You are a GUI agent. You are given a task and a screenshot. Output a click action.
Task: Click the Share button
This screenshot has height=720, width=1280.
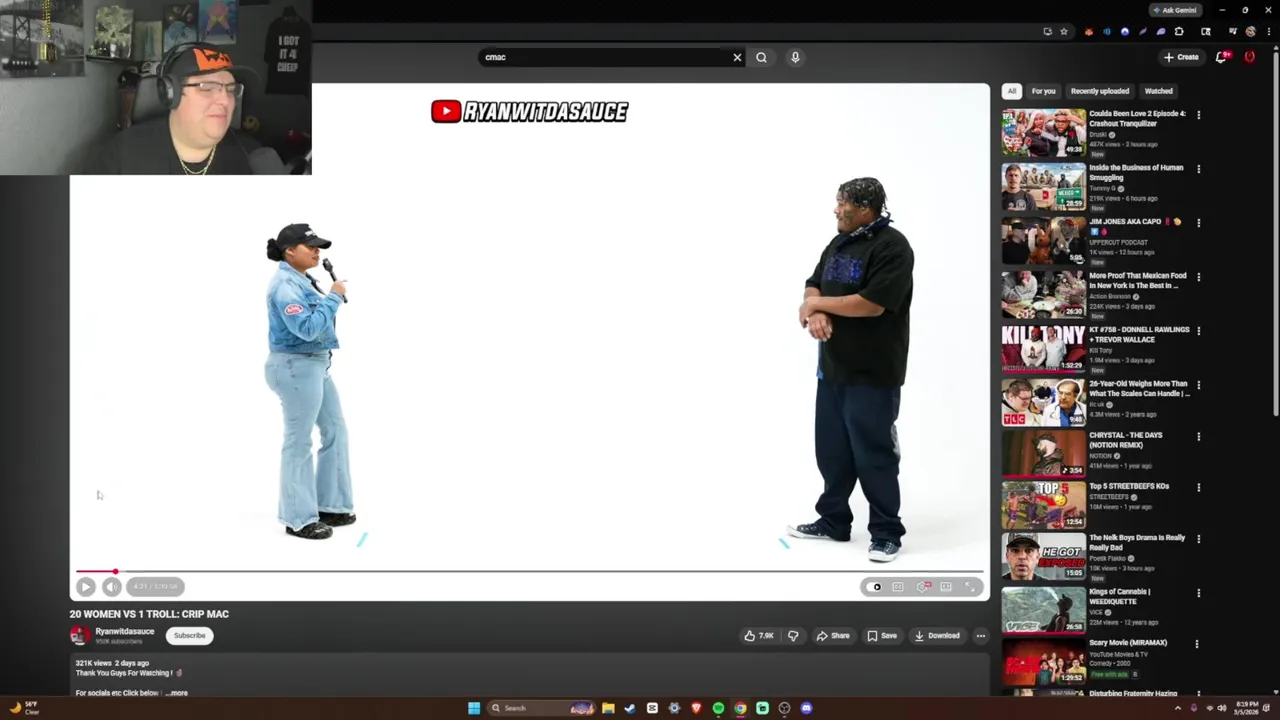tap(832, 636)
